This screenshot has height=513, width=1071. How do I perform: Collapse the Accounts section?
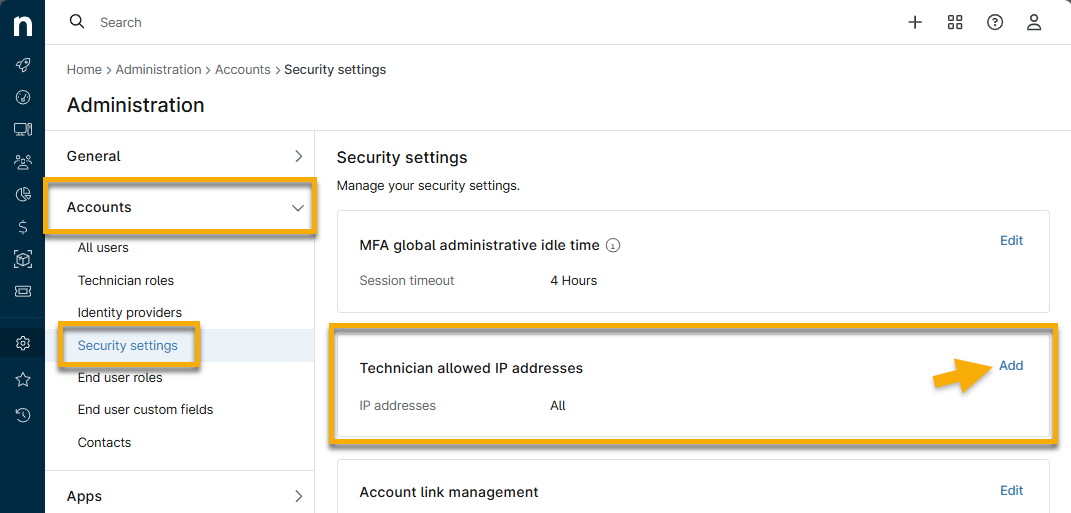(x=297, y=208)
